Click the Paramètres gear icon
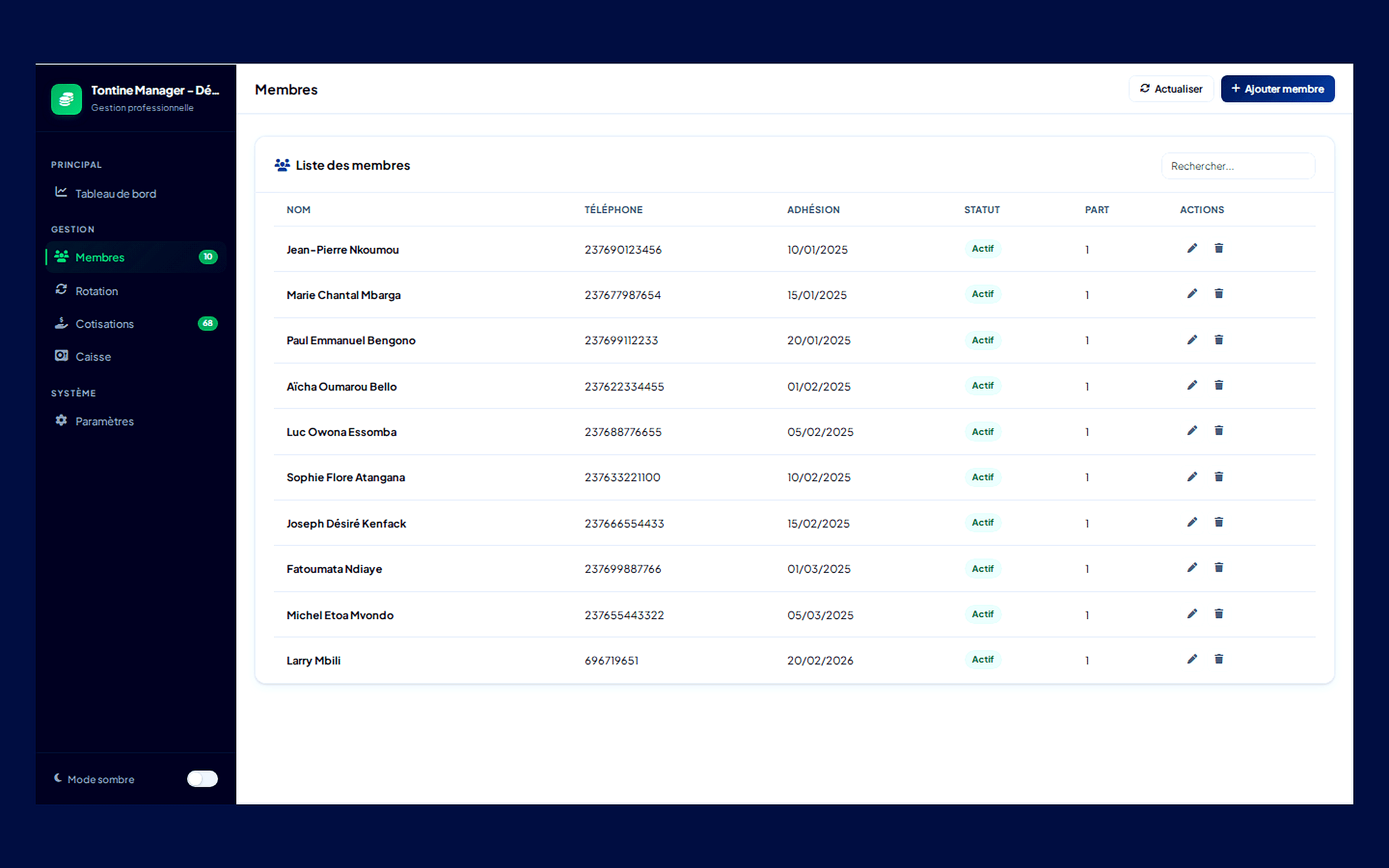 pyautogui.click(x=61, y=421)
